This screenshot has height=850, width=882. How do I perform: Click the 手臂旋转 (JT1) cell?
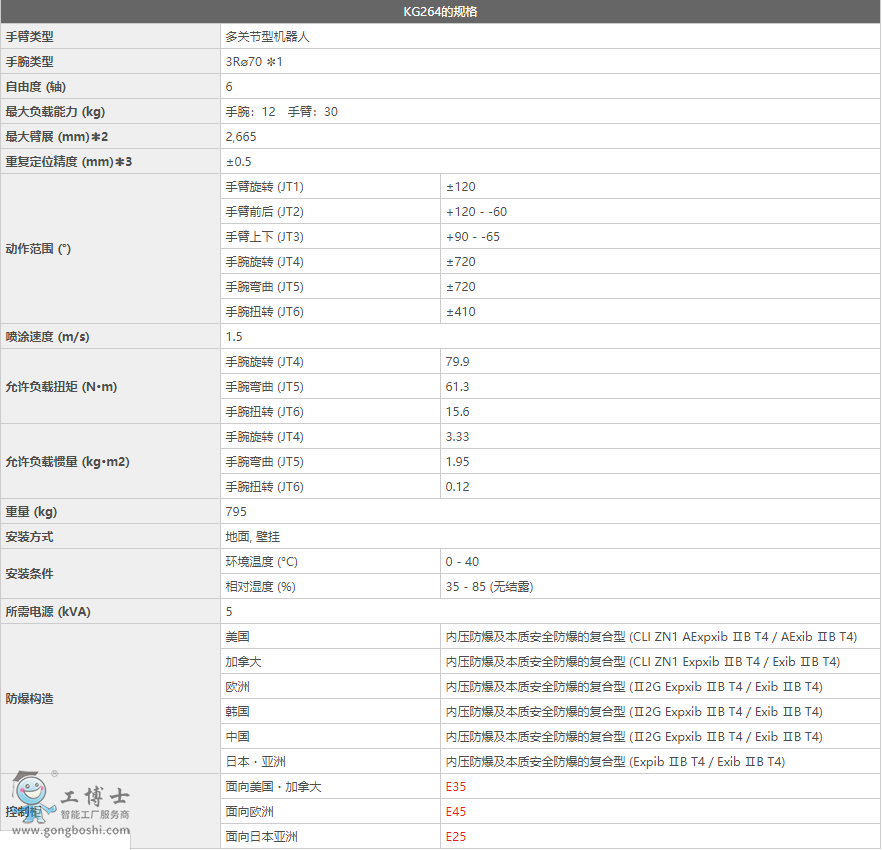pos(264,187)
